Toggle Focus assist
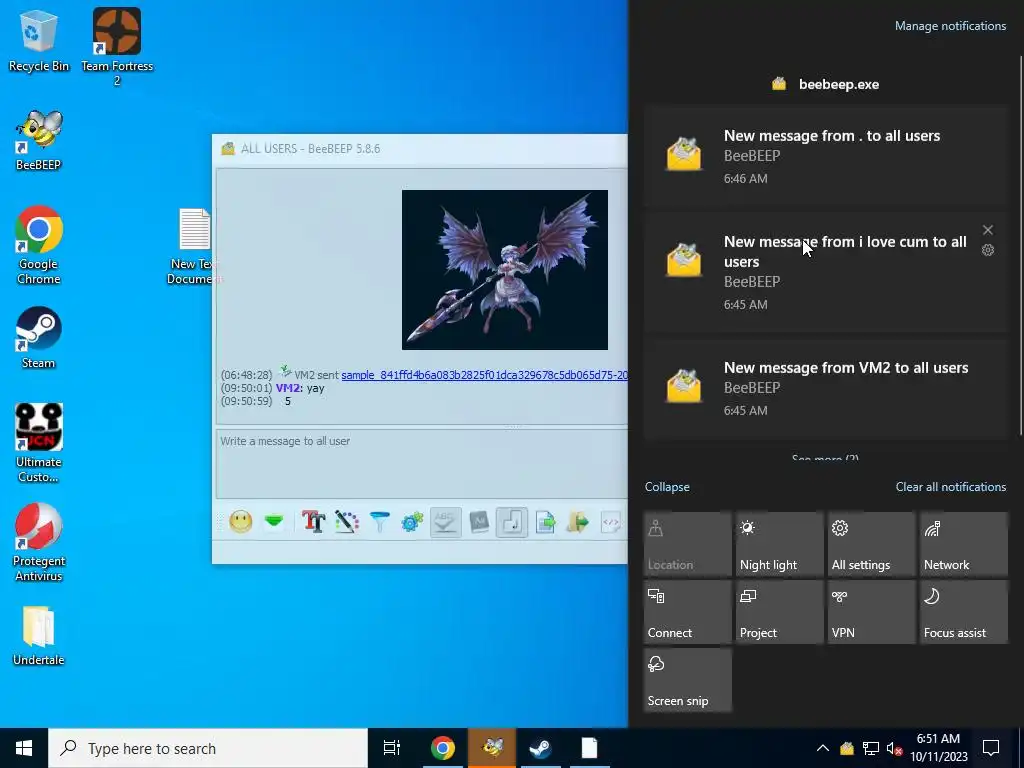Image resolution: width=1024 pixels, height=768 pixels. [x=964, y=612]
